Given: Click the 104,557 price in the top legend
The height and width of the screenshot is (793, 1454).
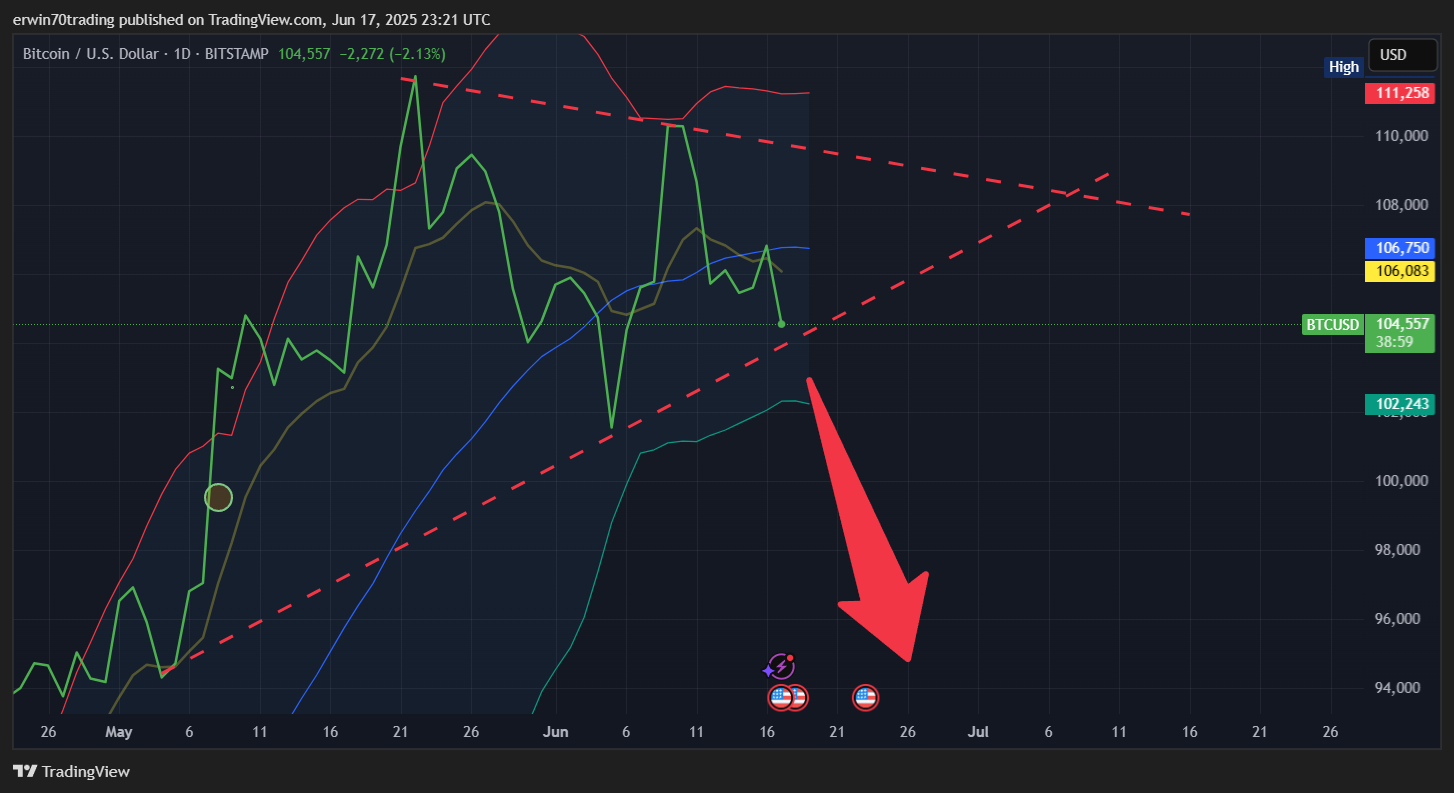Looking at the screenshot, I should [305, 54].
